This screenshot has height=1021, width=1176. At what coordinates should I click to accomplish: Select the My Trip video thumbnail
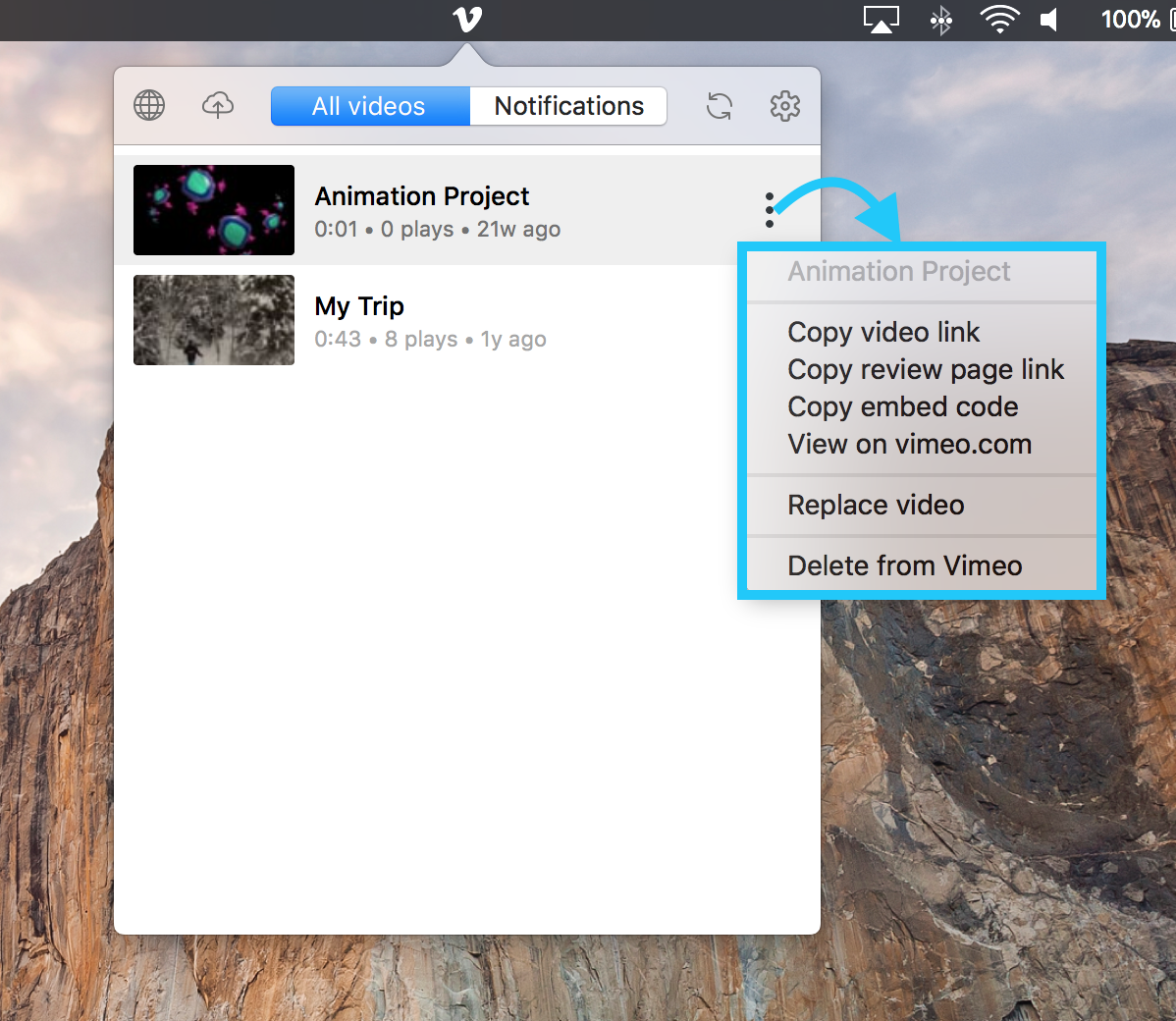[x=214, y=320]
